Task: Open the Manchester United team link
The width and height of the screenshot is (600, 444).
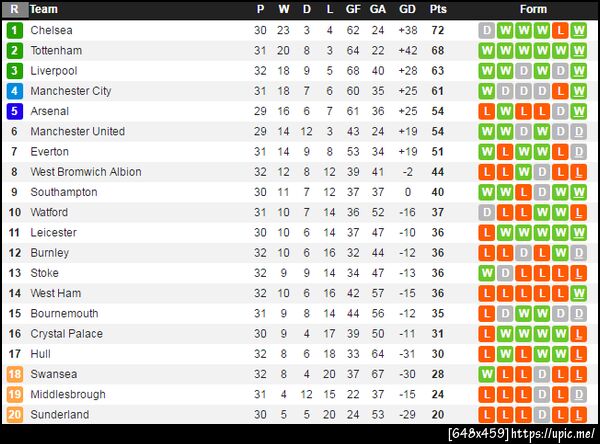Action: pos(77,131)
